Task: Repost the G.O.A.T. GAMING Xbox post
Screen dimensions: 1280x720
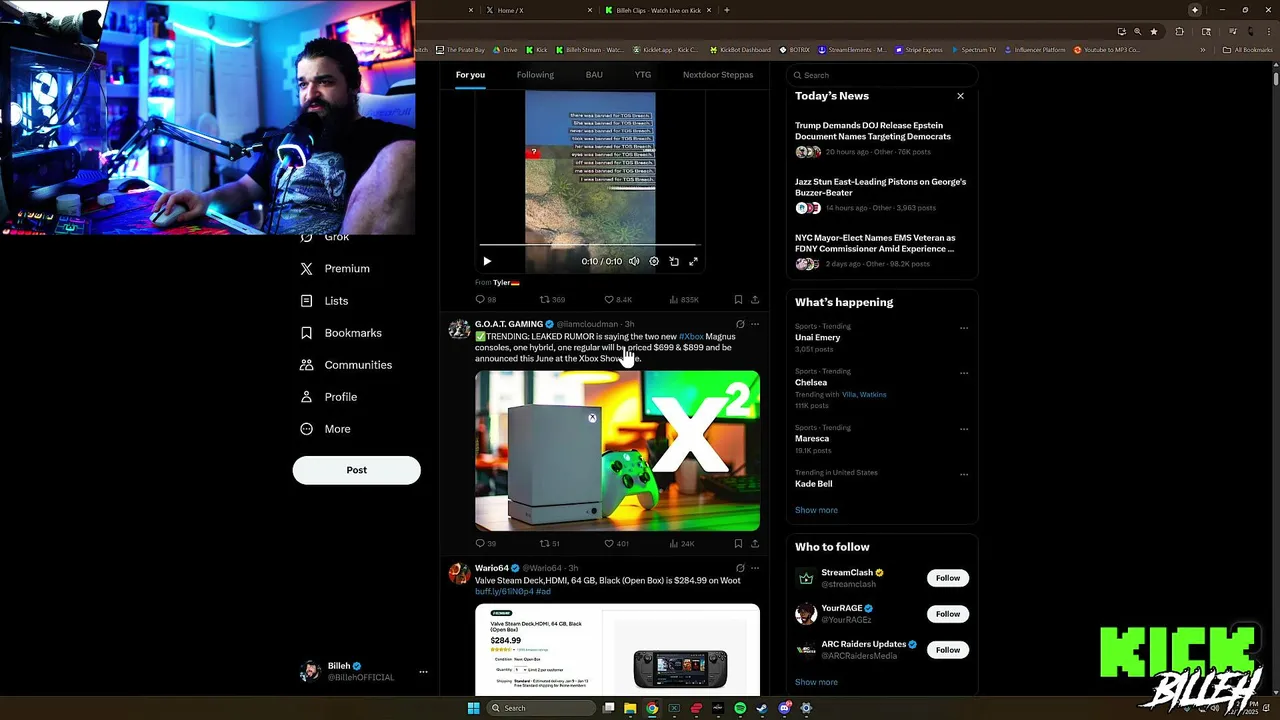Action: click(x=550, y=544)
